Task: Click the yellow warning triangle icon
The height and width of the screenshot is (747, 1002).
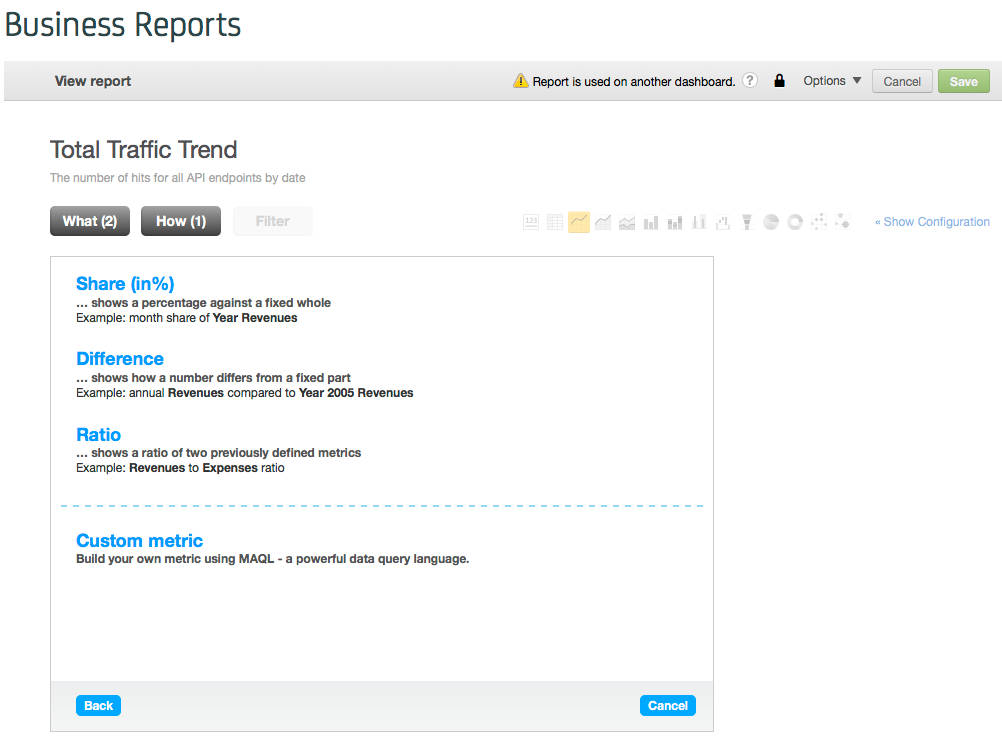Action: 520,81
